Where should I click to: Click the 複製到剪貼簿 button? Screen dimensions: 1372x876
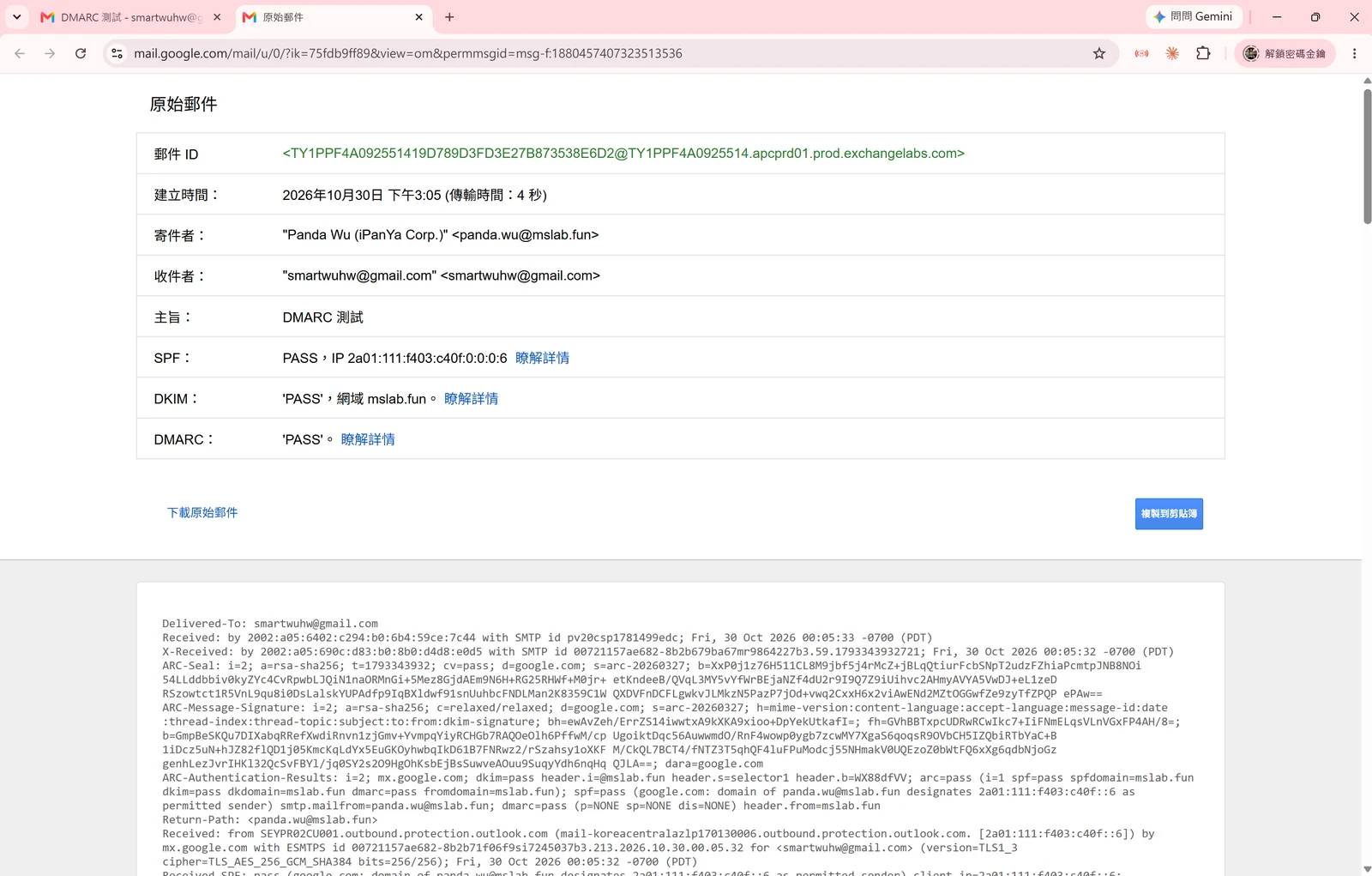1169,514
